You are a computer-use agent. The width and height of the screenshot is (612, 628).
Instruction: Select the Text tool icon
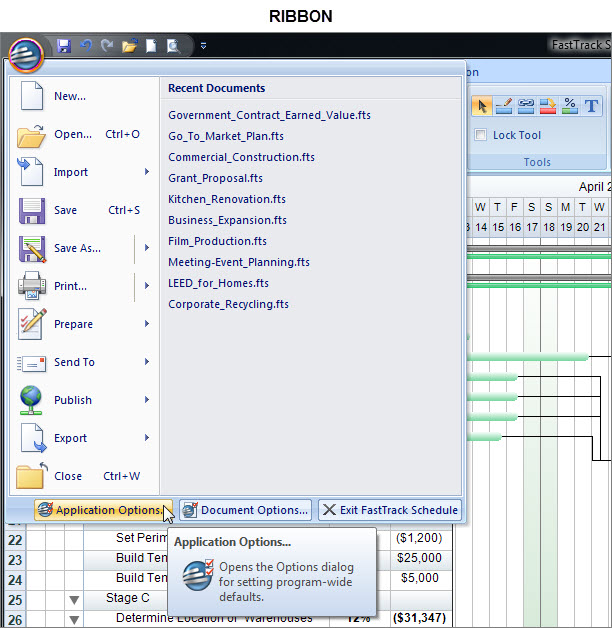click(x=592, y=105)
